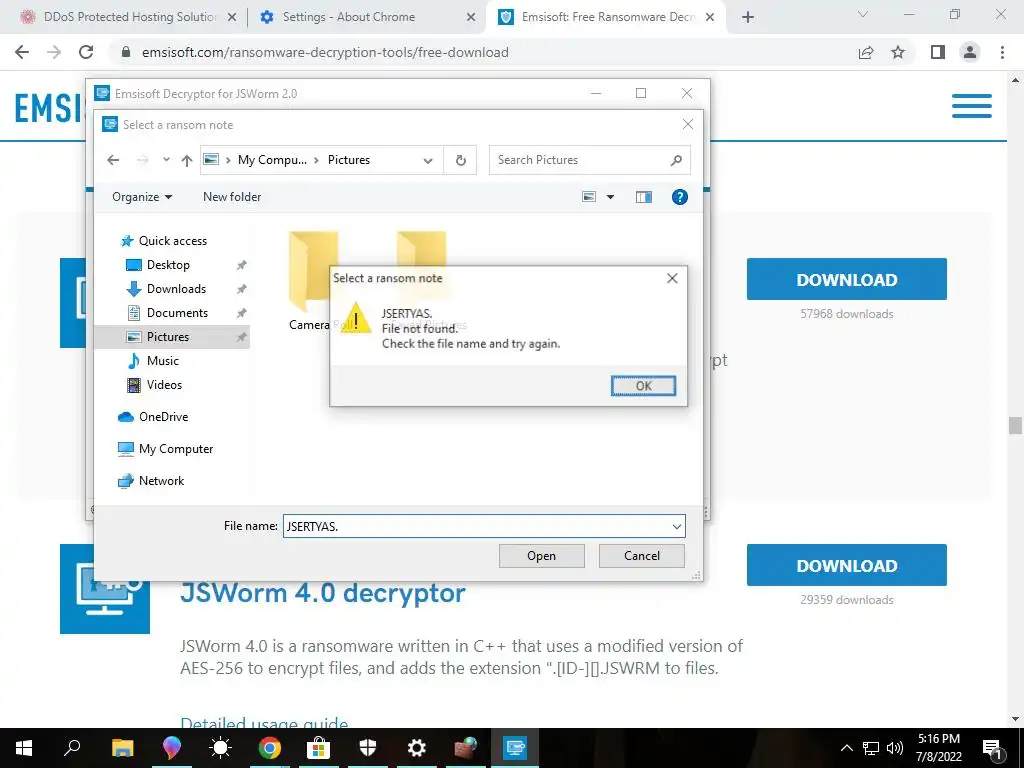
Task: Click Pictures in address breadcrumb
Action: [348, 160]
